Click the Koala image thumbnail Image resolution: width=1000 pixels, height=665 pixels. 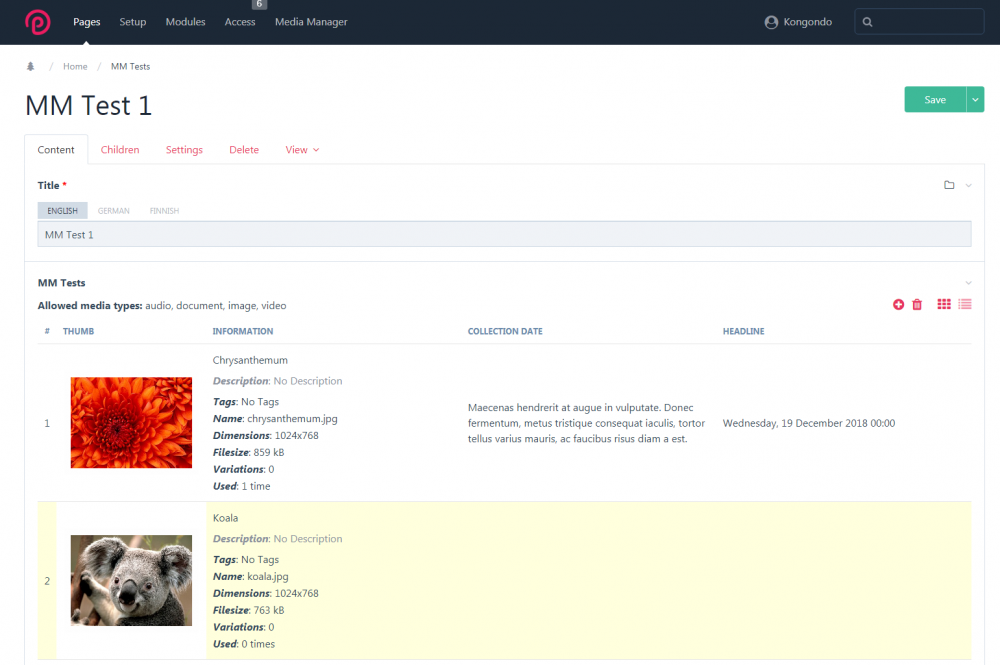pos(131,580)
